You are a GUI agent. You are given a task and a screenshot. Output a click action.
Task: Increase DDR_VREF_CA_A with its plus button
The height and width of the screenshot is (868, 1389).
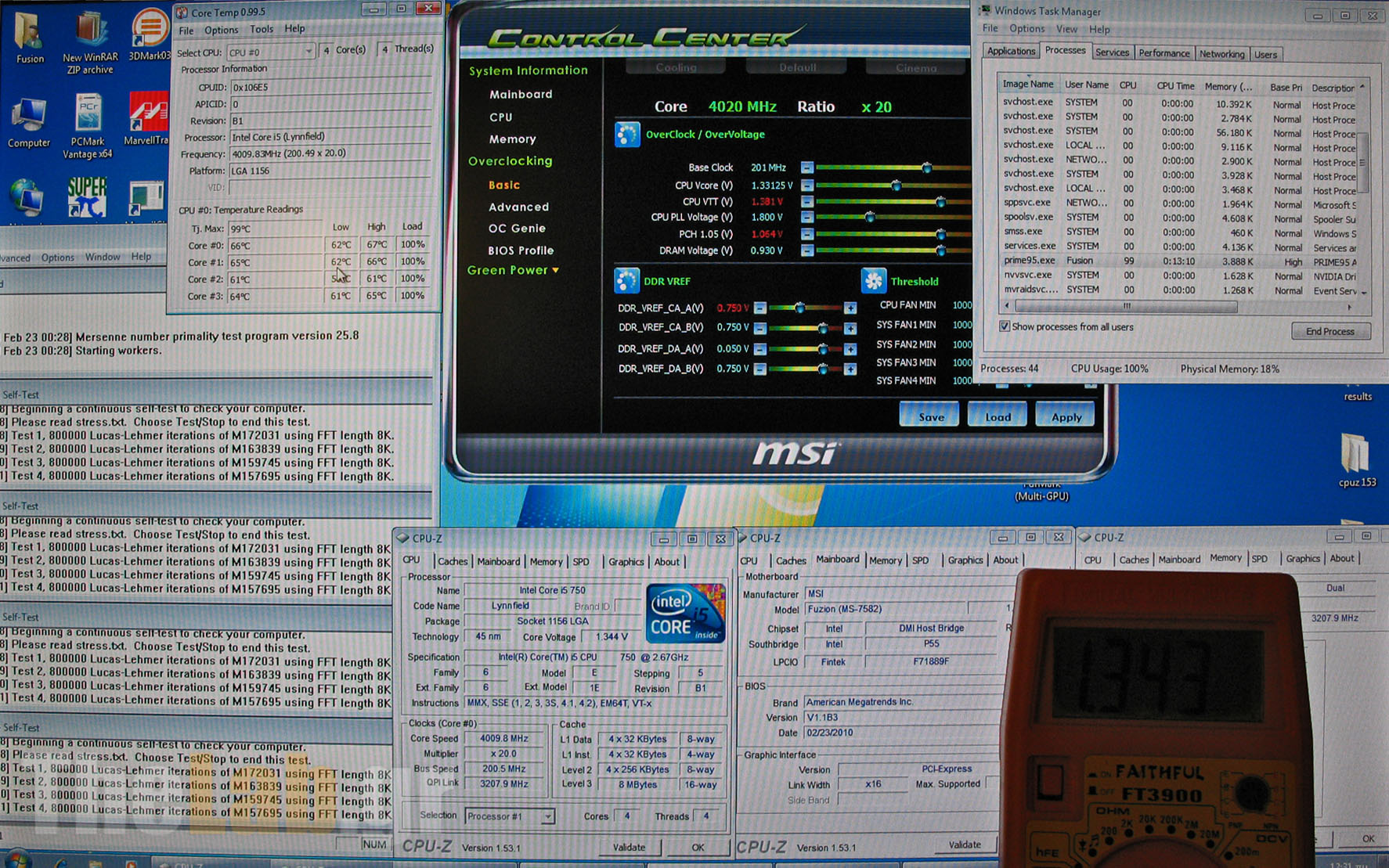coord(850,308)
